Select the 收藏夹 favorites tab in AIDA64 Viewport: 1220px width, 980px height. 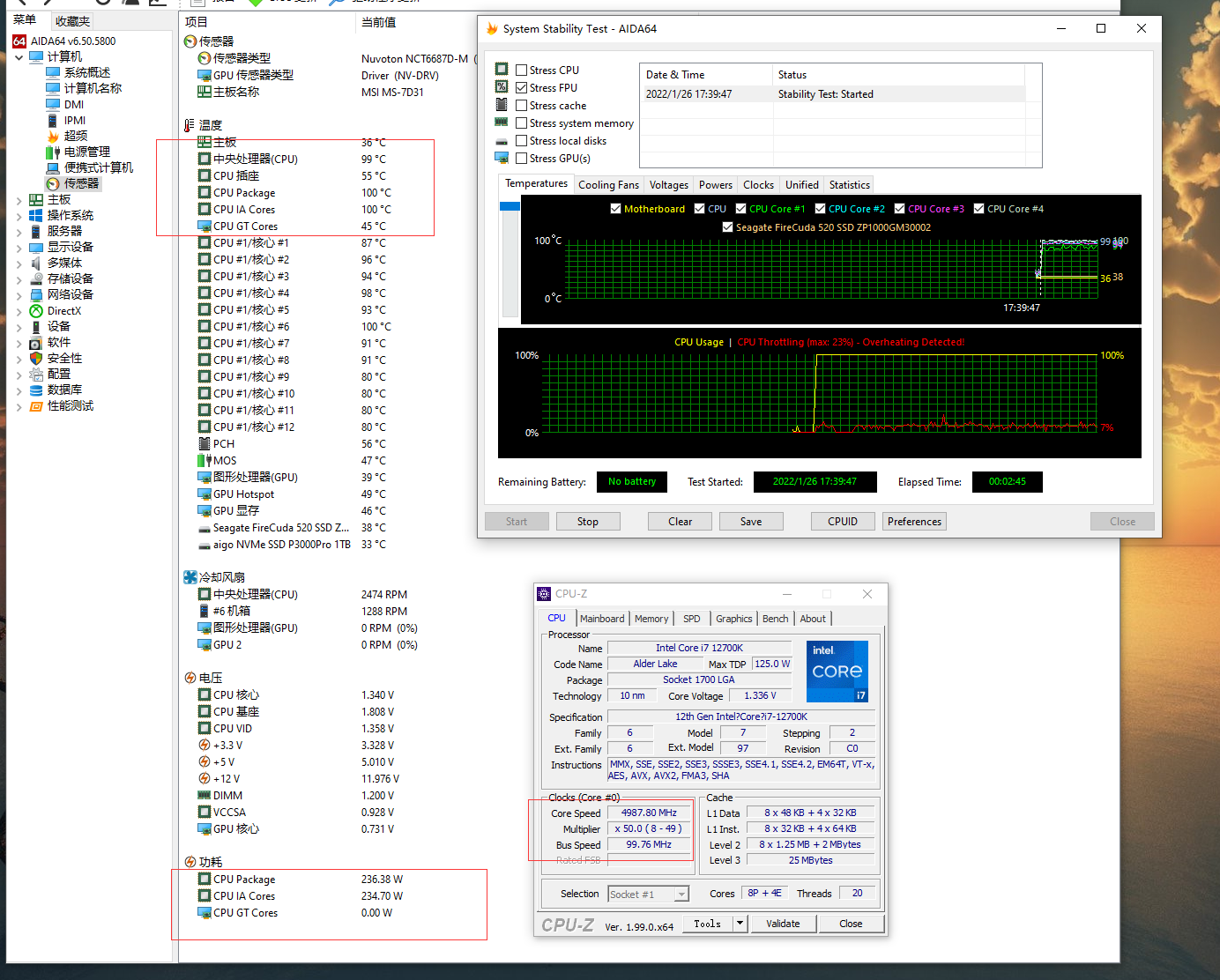click(x=72, y=21)
